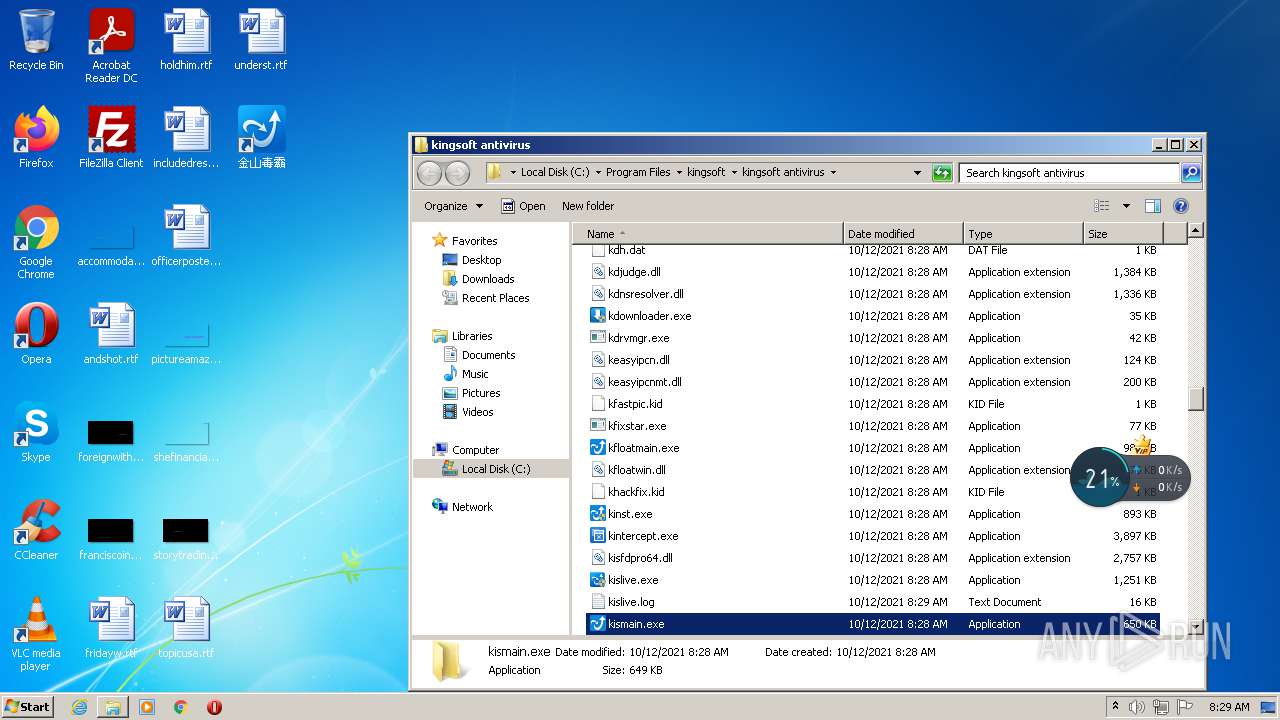Launch Google Chrome desktop shortcut
This screenshot has width=1280, height=720.
pyautogui.click(x=36, y=242)
